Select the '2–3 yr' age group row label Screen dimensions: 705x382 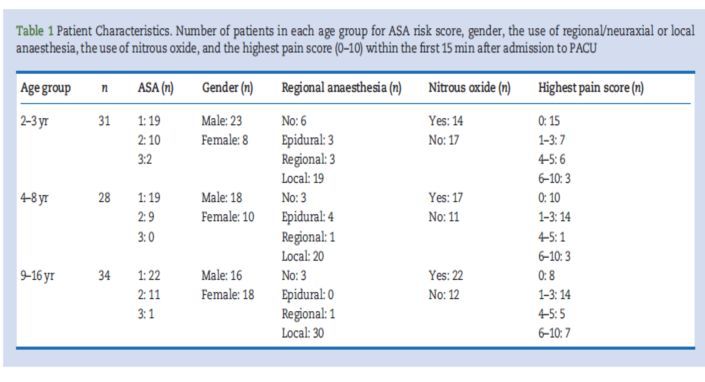coord(34,121)
